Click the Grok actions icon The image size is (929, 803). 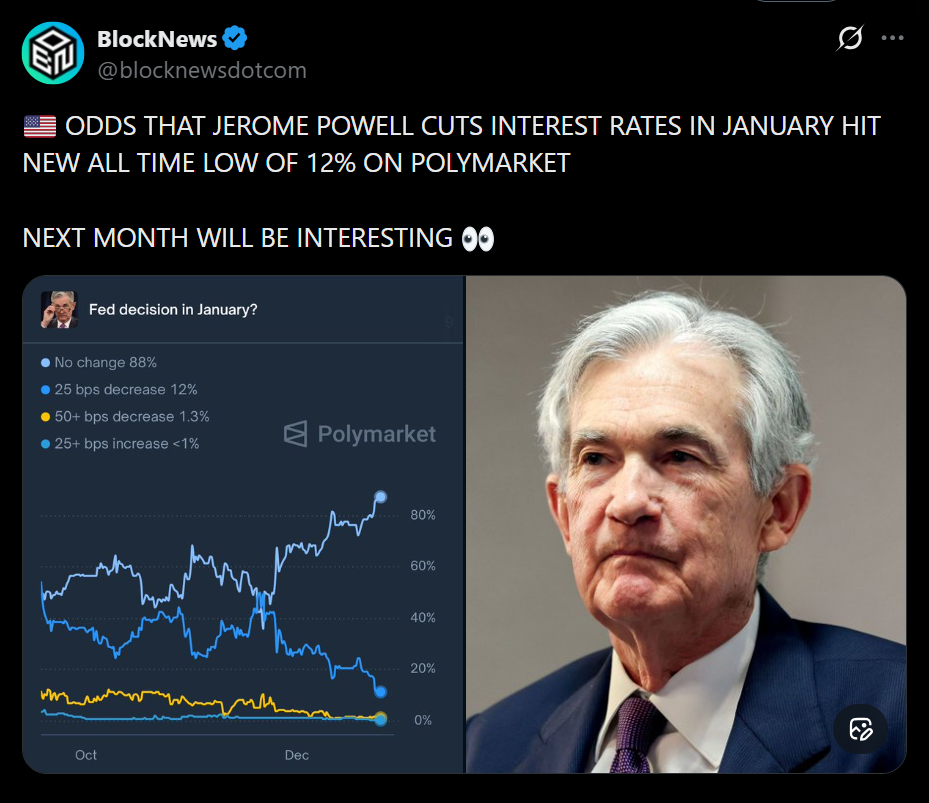point(849,38)
